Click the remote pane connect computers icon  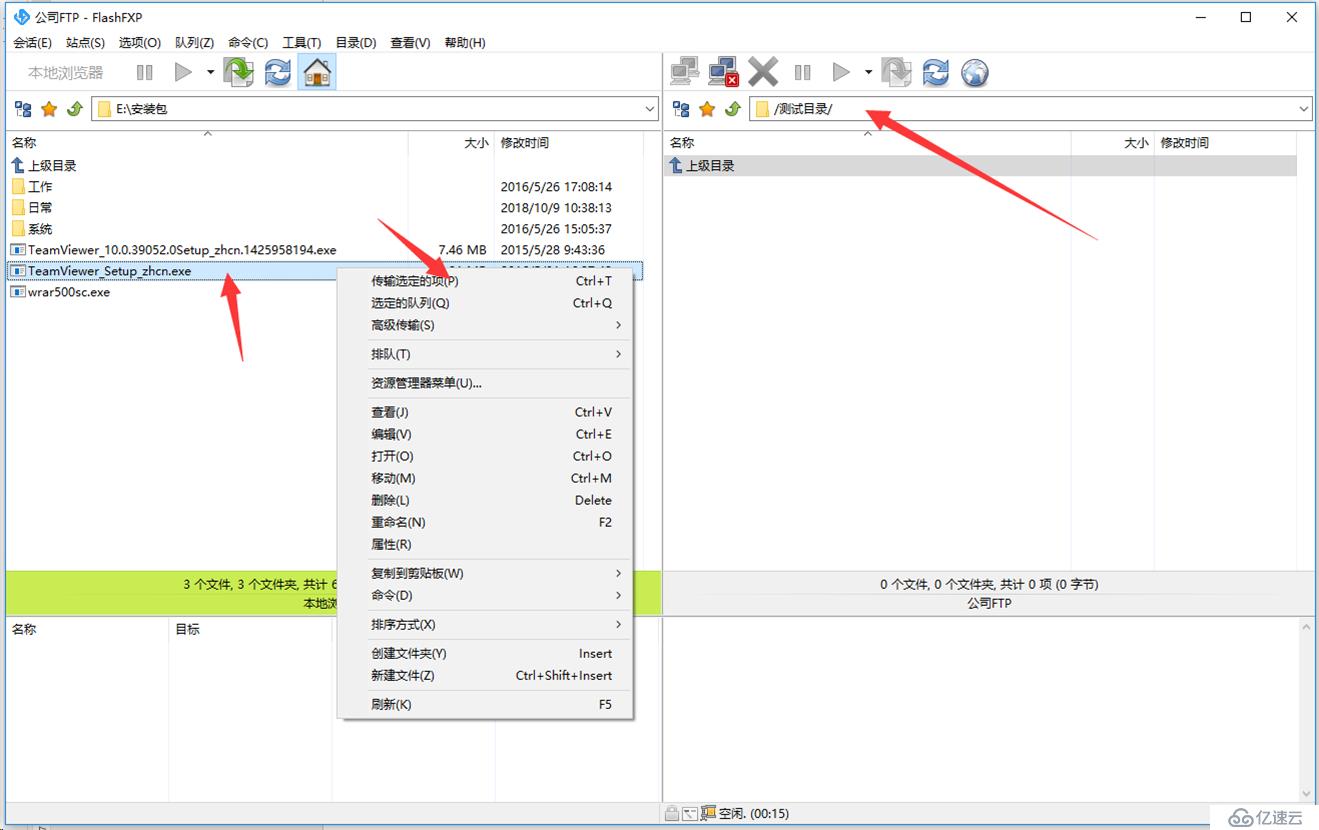(685, 72)
